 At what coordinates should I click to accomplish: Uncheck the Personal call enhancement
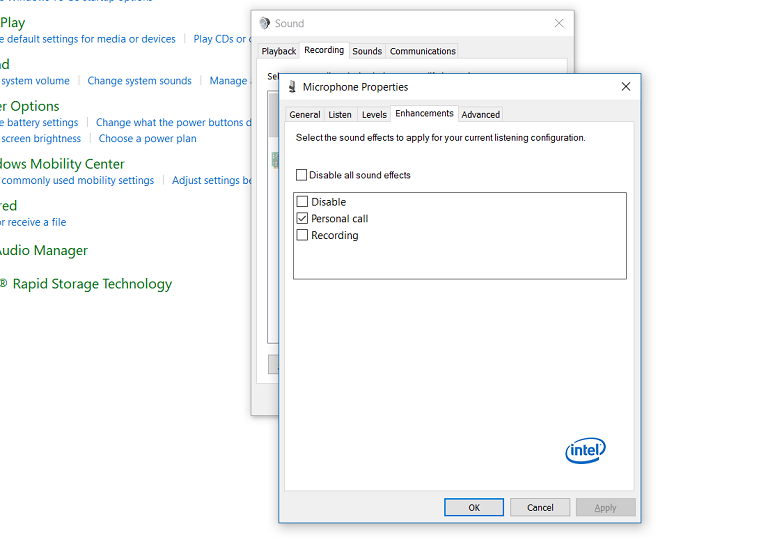click(x=302, y=218)
